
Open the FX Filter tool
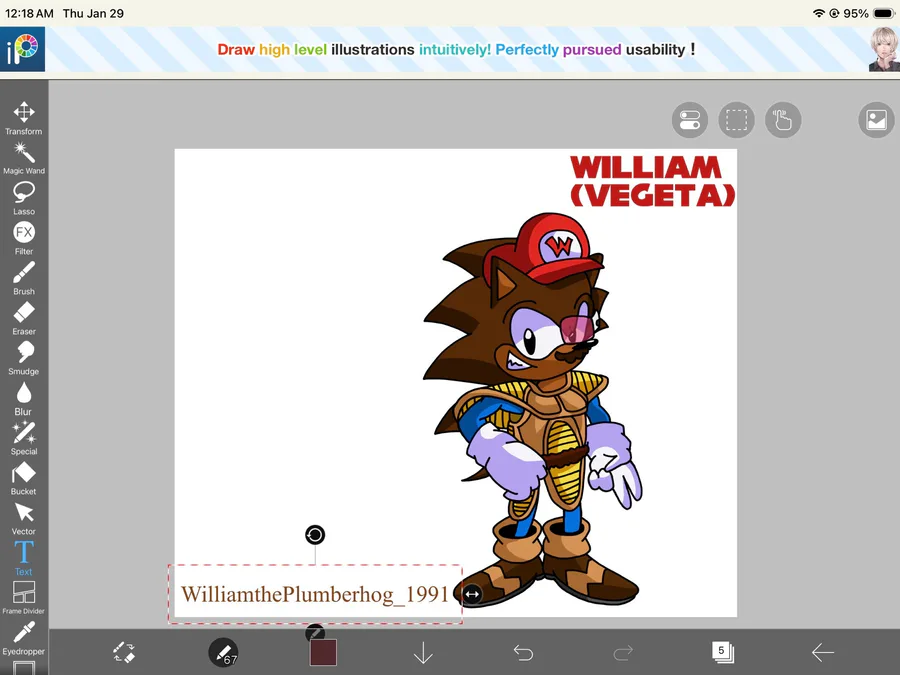pyautogui.click(x=24, y=238)
